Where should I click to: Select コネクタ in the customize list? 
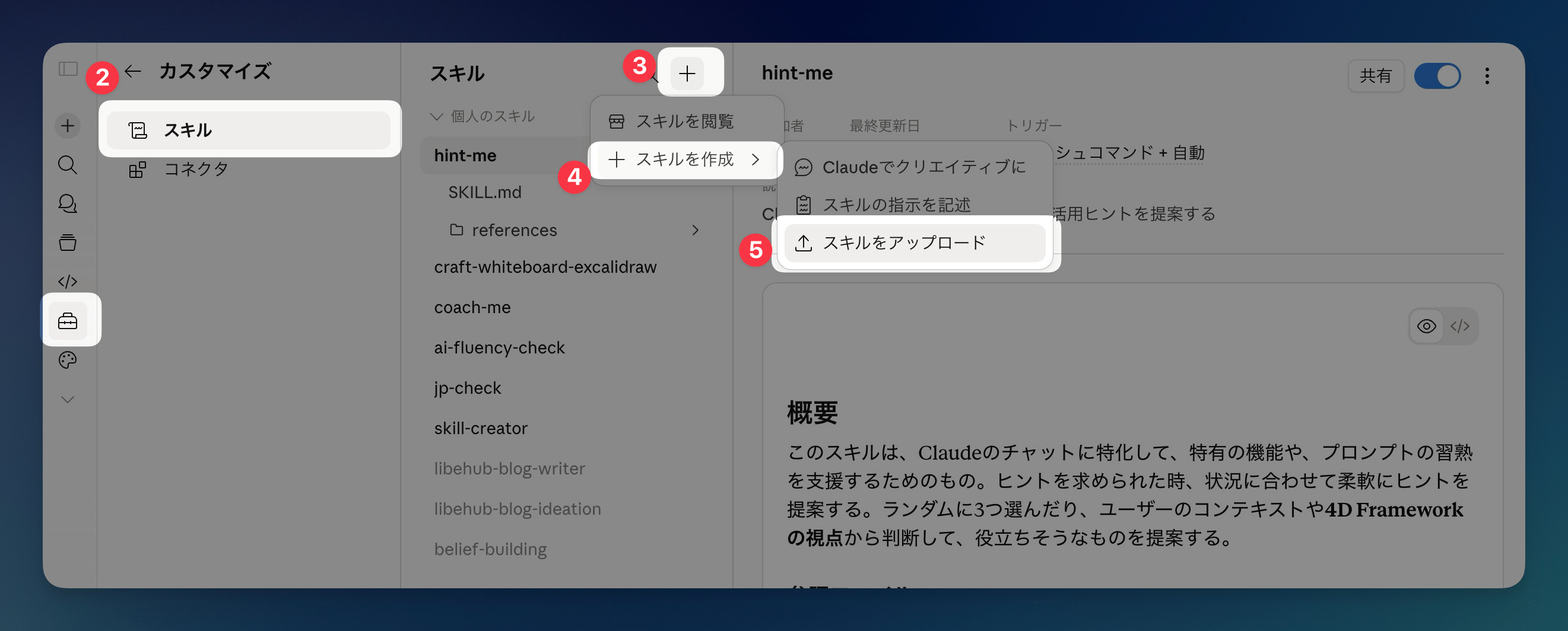(x=248, y=169)
